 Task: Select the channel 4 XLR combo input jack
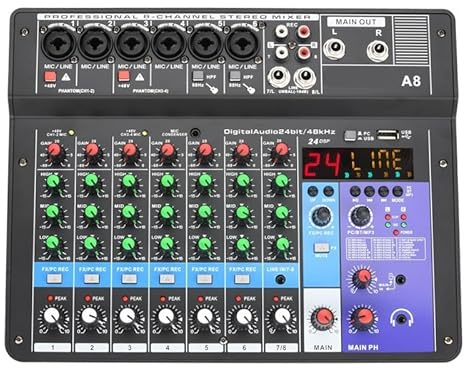(x=169, y=44)
